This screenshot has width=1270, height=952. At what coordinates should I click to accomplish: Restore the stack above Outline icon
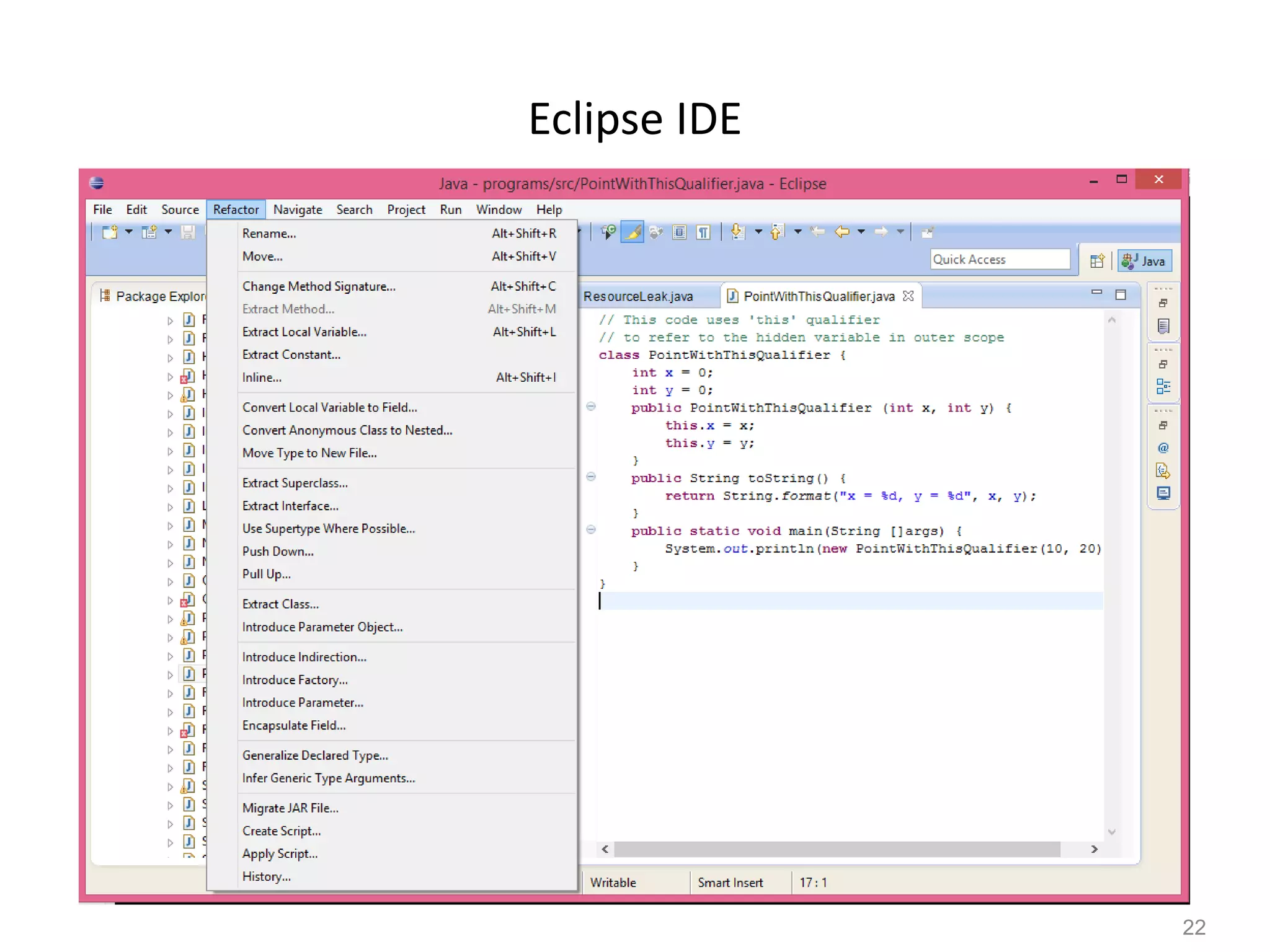pyautogui.click(x=1163, y=364)
